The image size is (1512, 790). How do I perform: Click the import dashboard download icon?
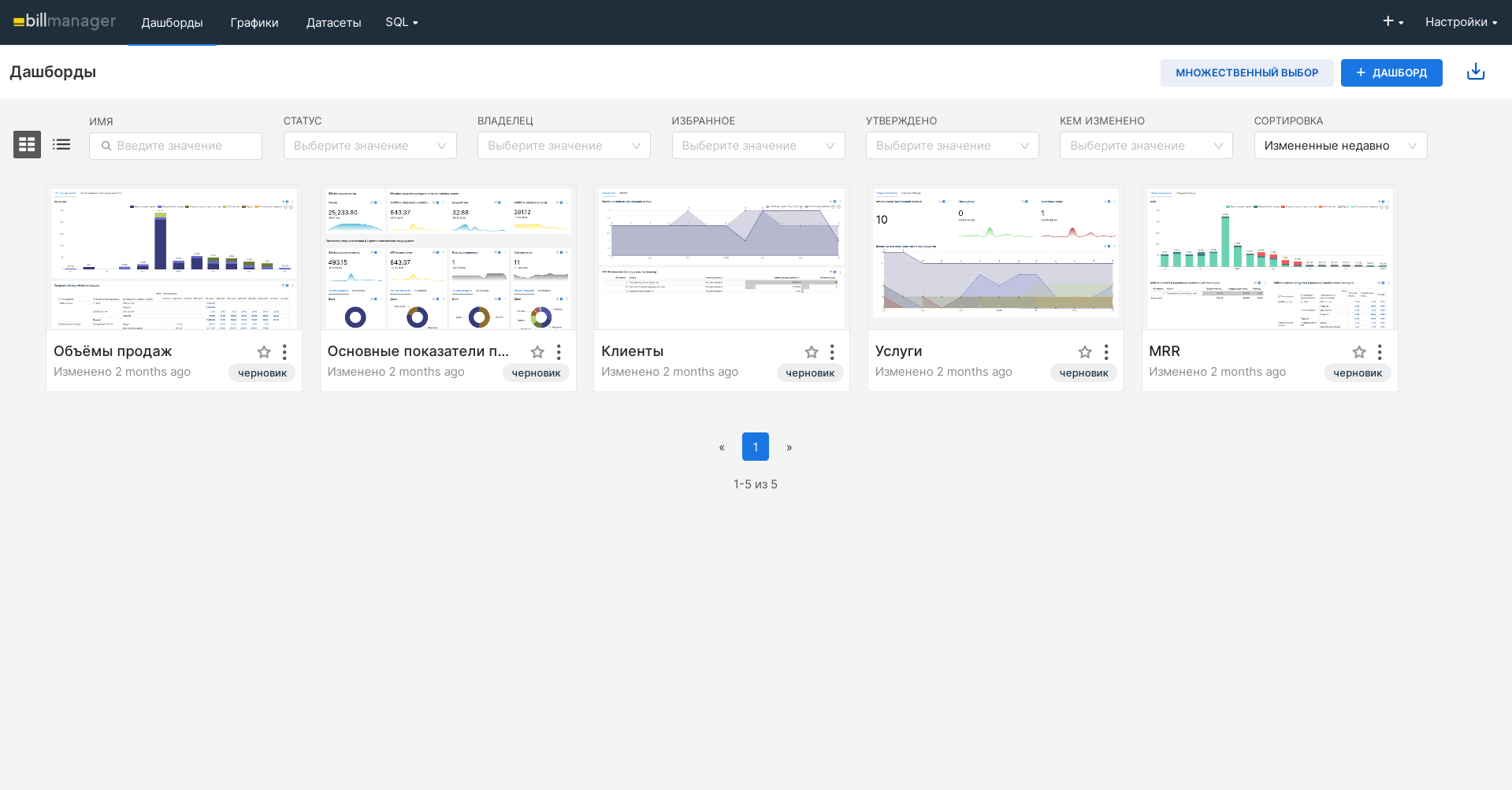[x=1475, y=72]
